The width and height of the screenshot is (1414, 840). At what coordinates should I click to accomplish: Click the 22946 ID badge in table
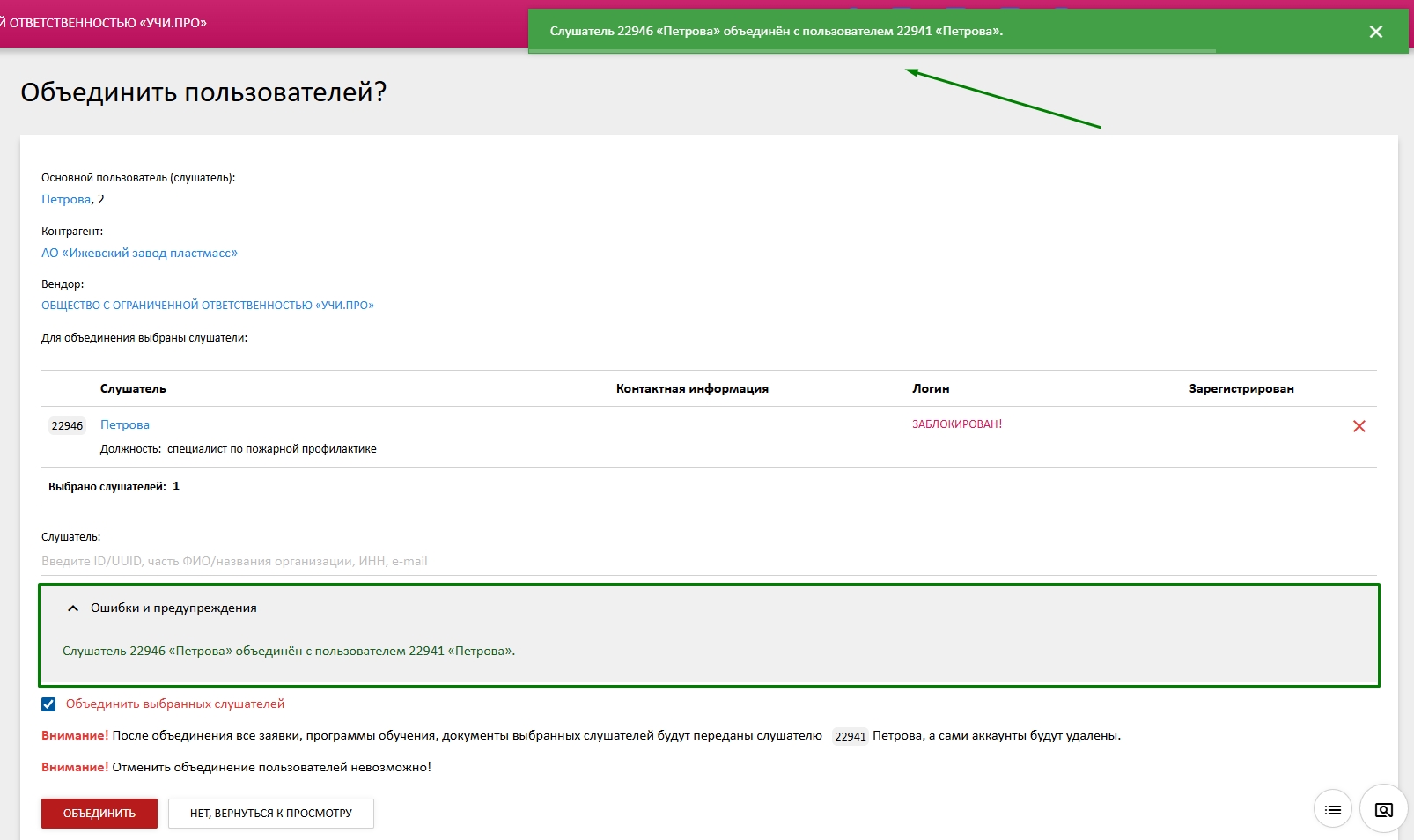(x=67, y=426)
